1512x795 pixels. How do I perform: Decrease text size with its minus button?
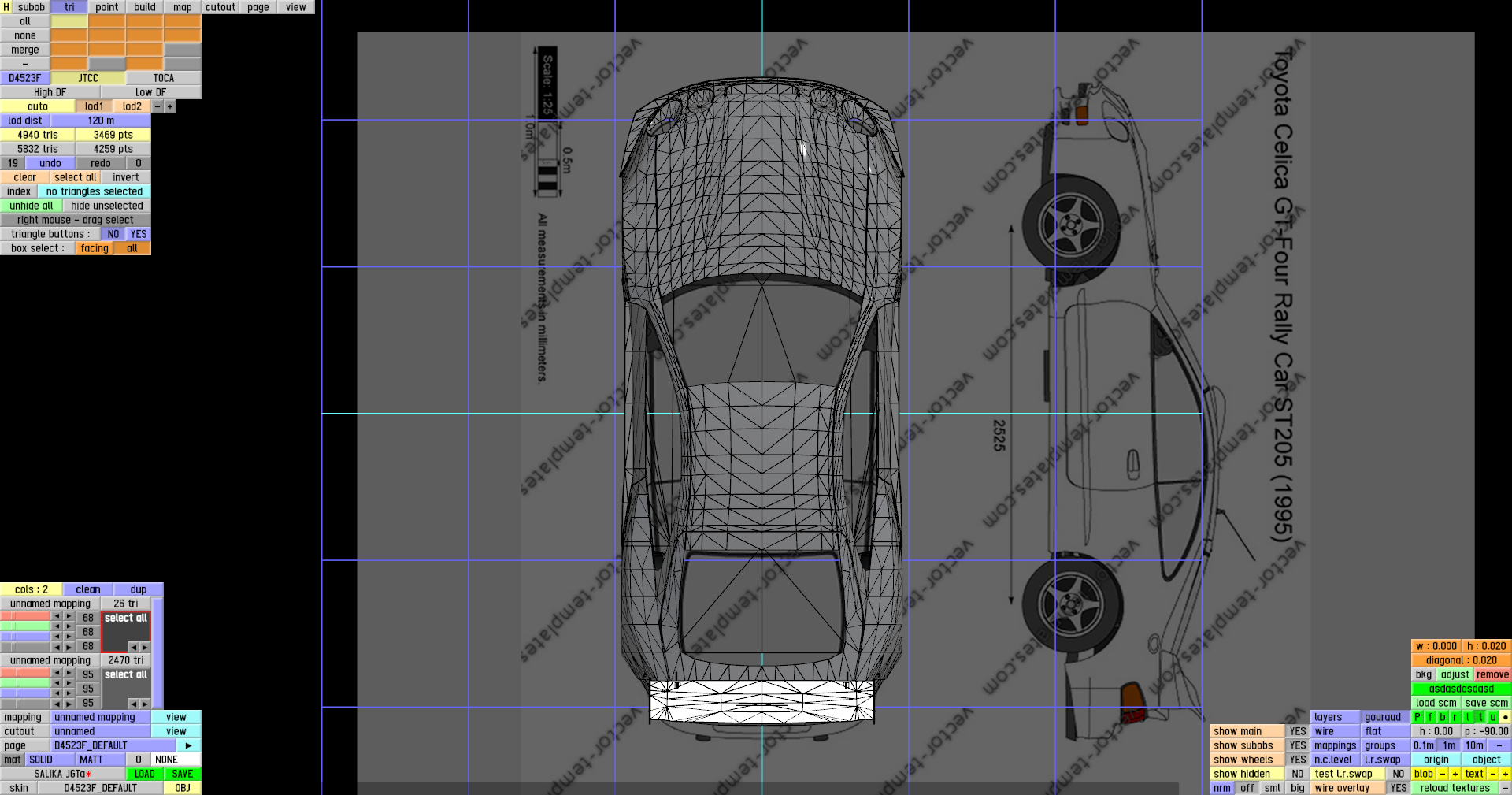coord(1493,774)
